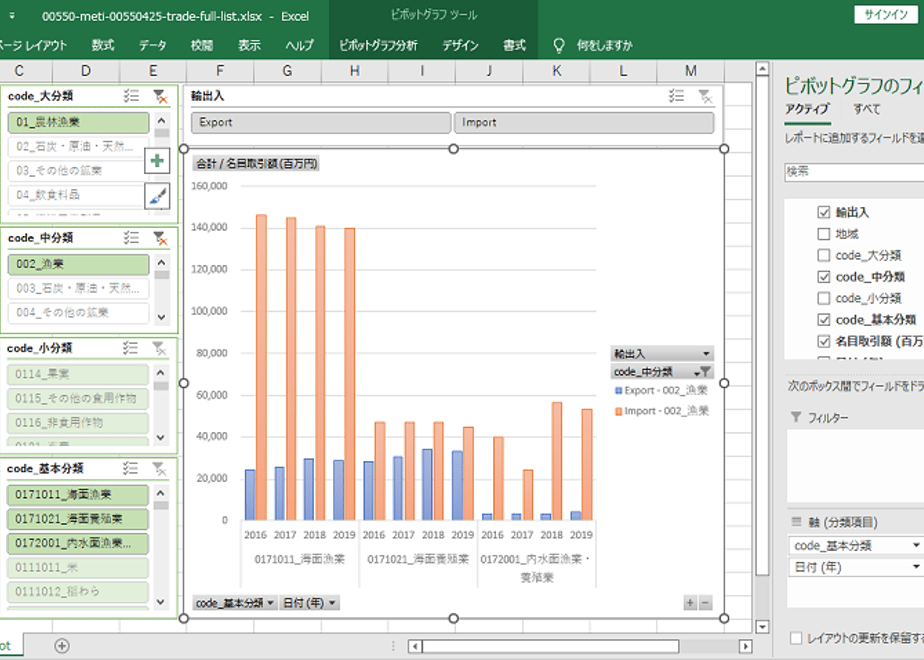The height and width of the screenshot is (660, 924).
Task: Toggle multi-select in code_大分類 slicer
Action: (x=131, y=95)
